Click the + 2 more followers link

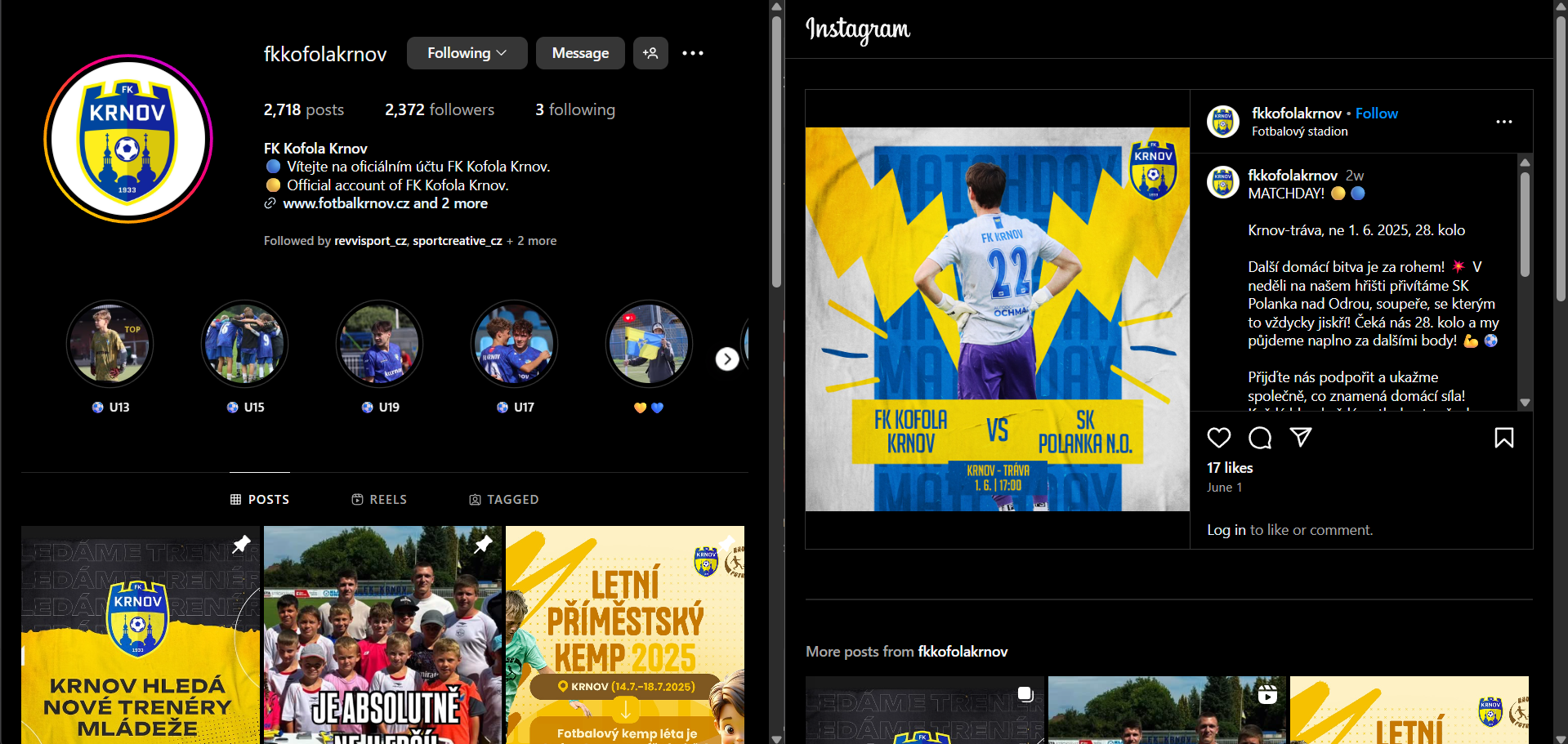click(x=532, y=241)
